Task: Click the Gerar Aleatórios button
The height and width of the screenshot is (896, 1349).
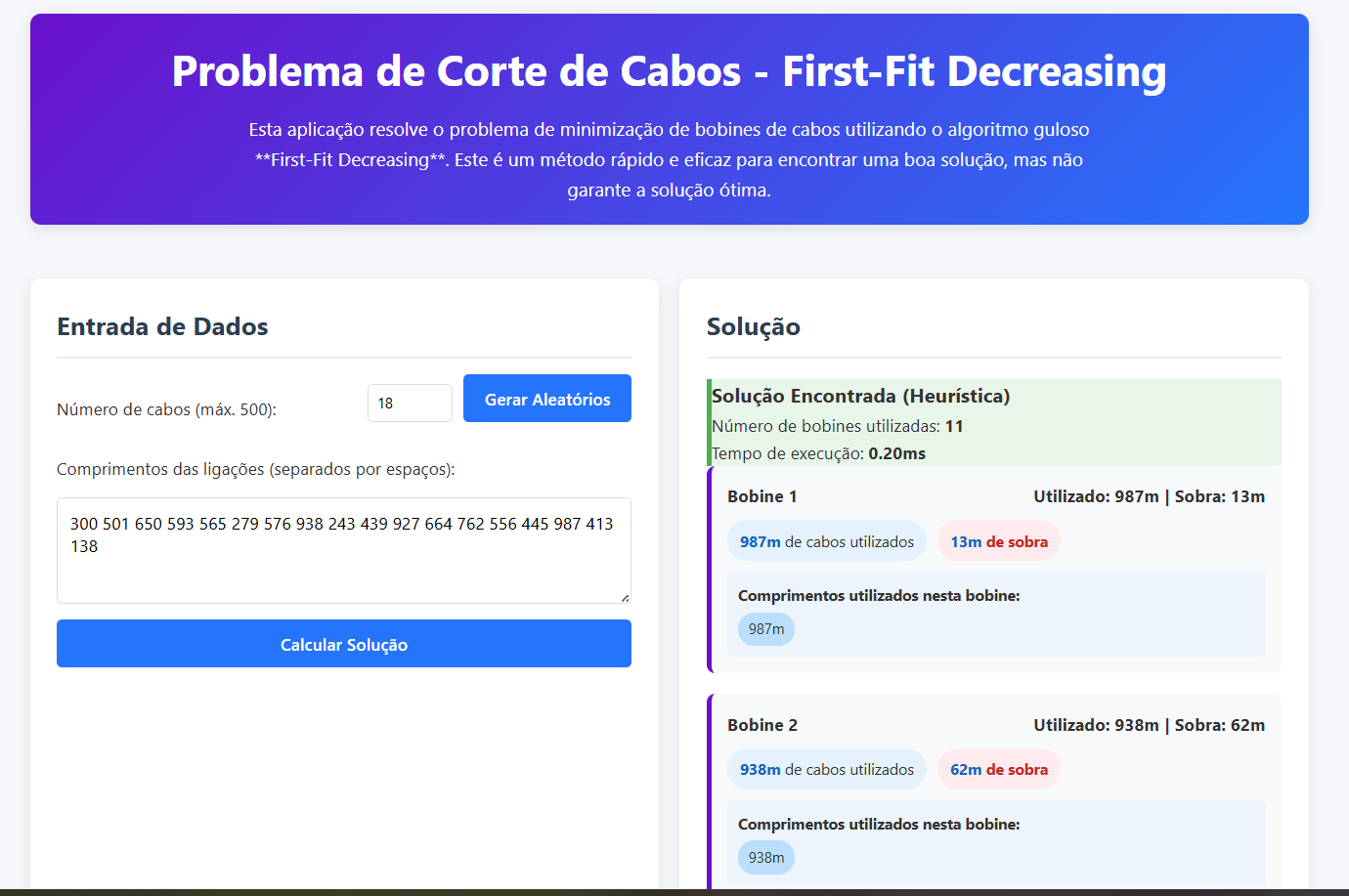Action: click(546, 398)
